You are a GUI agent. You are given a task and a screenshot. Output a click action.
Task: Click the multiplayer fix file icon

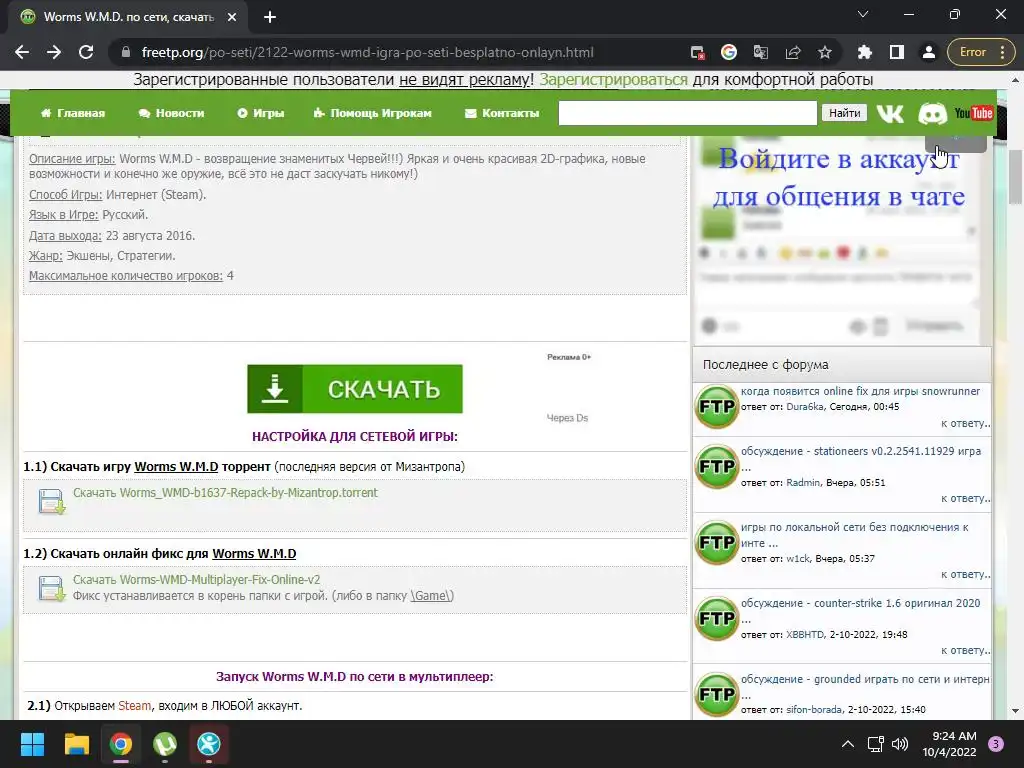tap(52, 588)
